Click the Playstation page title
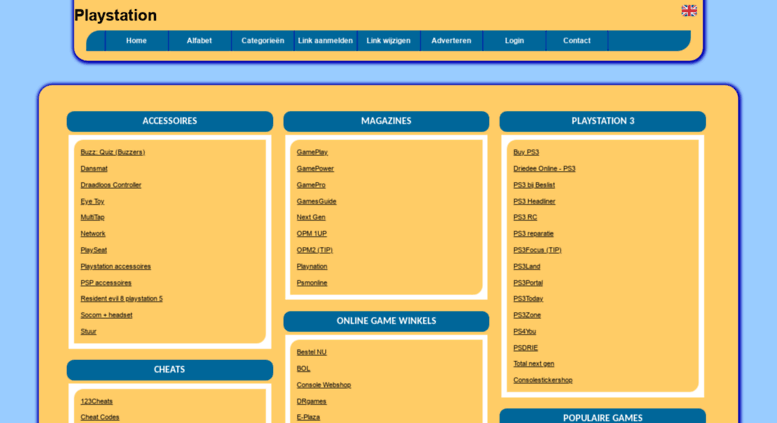This screenshot has width=777, height=423. [x=115, y=15]
